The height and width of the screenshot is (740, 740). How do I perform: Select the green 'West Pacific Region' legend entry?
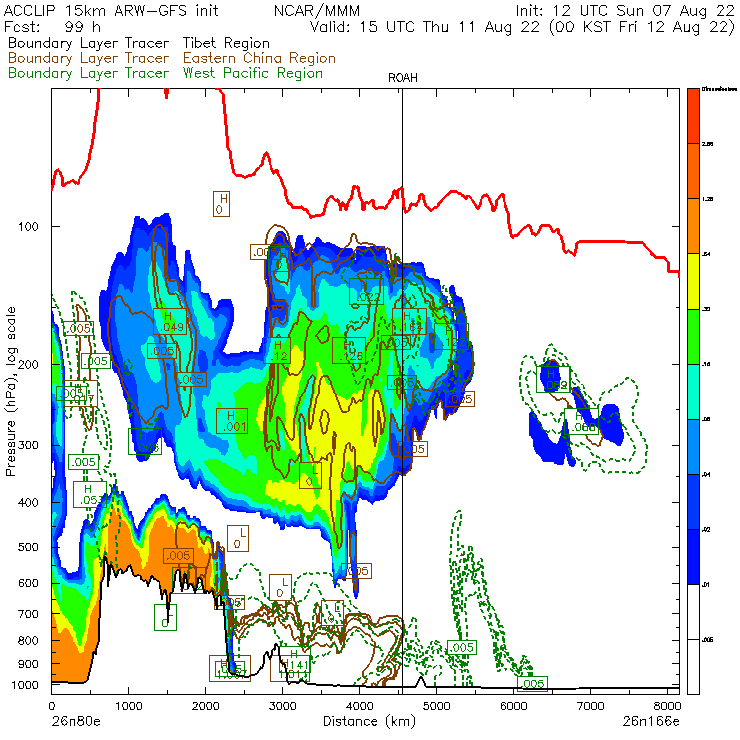253,73
